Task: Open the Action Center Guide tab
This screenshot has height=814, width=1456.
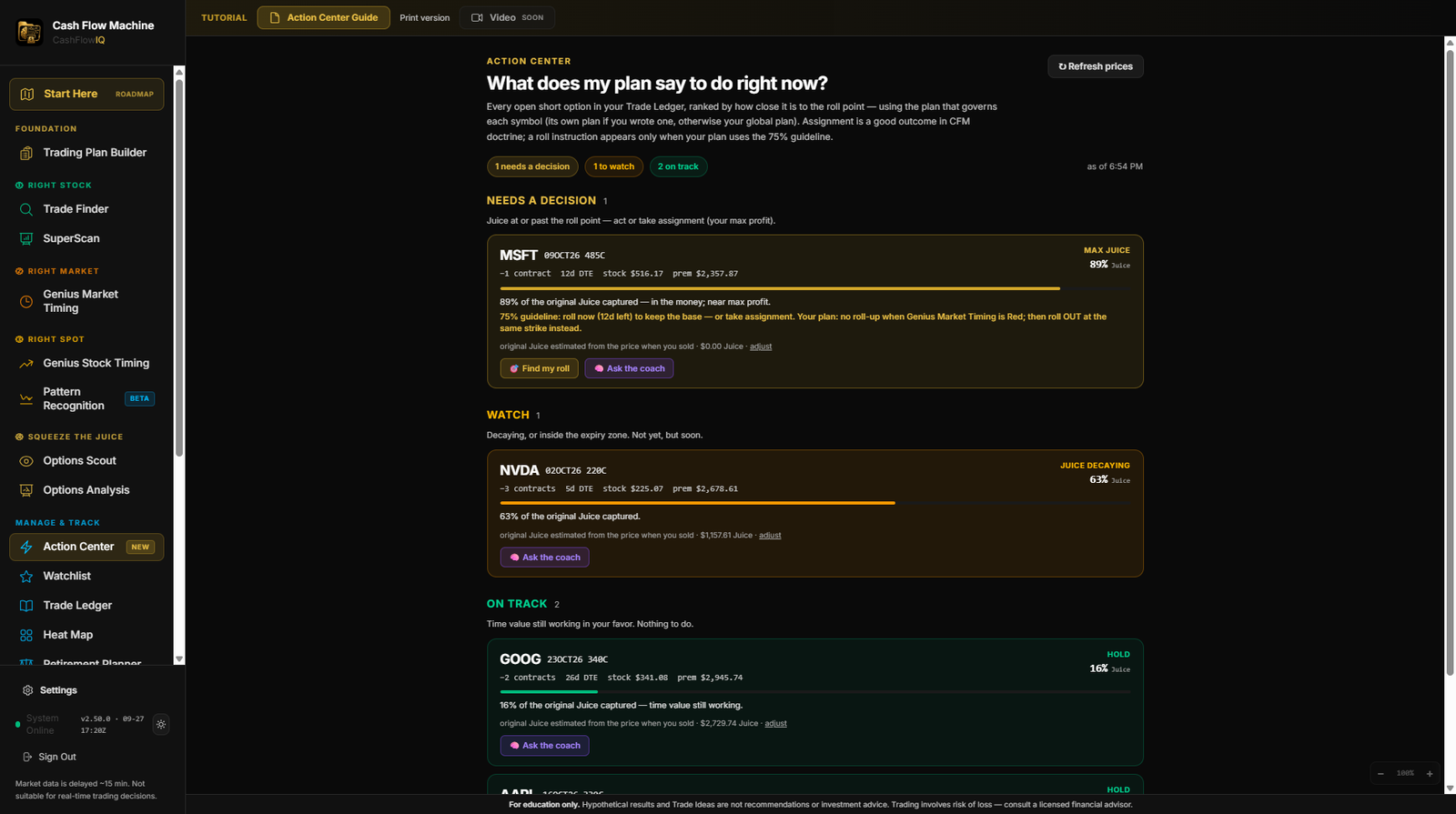Action: (324, 17)
